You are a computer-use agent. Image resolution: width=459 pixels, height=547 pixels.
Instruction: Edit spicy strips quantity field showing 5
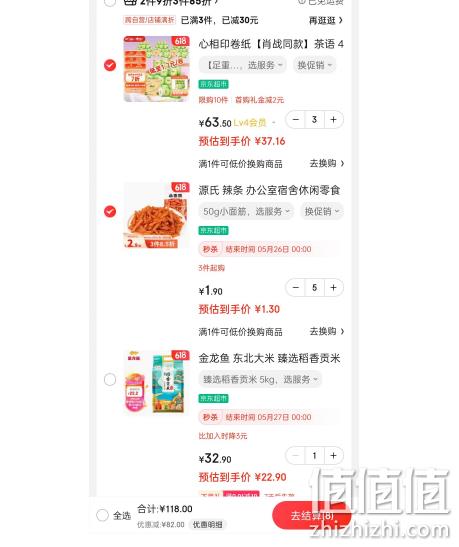click(x=315, y=288)
